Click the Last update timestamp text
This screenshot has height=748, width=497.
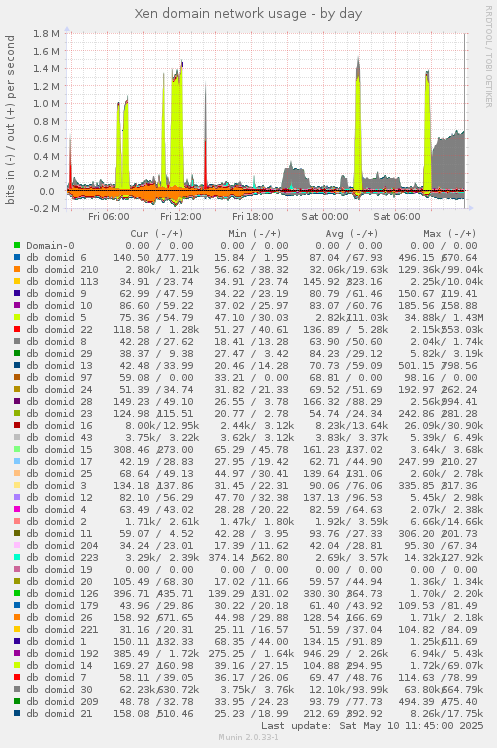(372, 726)
